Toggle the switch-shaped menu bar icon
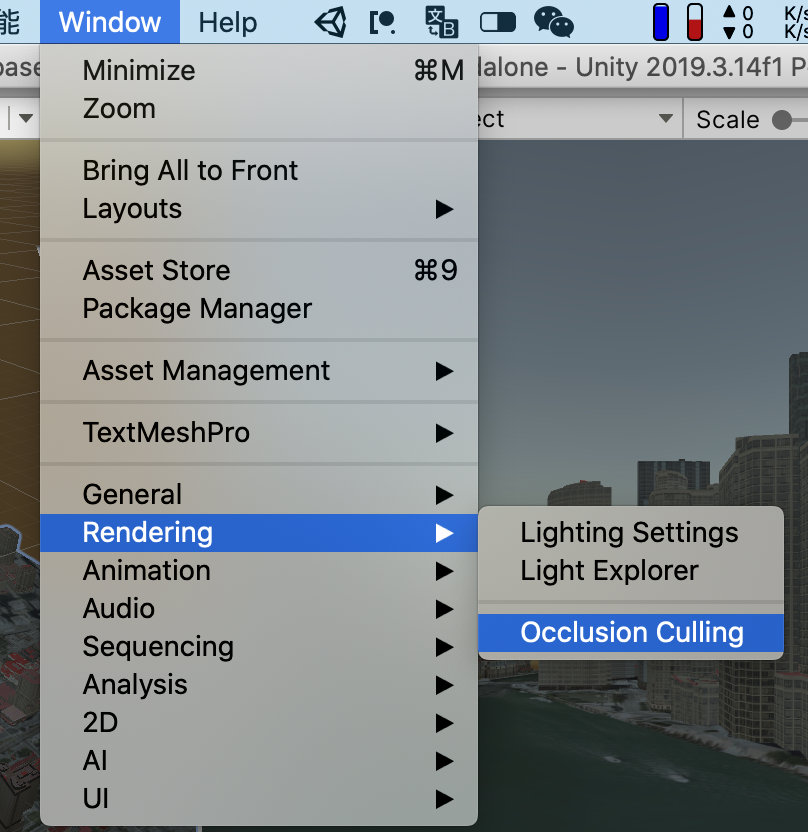The image size is (808, 832). 498,22
